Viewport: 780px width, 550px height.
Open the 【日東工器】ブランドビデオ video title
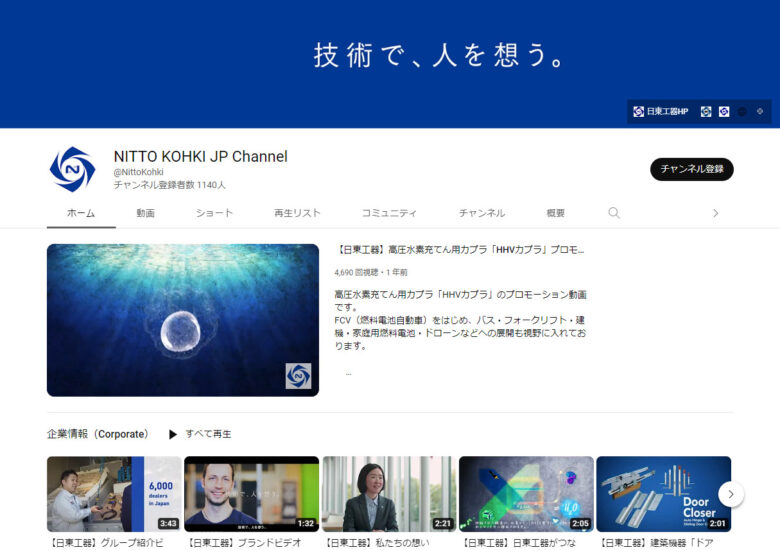[243, 543]
